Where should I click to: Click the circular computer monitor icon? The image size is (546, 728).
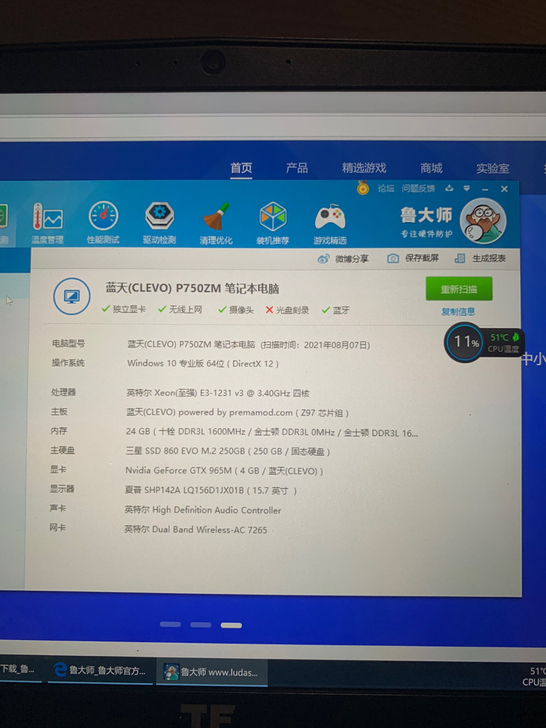(x=72, y=296)
